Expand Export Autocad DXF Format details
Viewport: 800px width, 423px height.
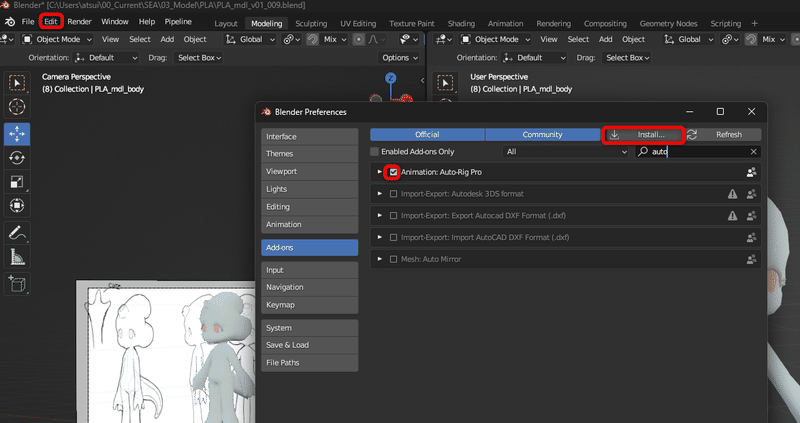[379, 216]
